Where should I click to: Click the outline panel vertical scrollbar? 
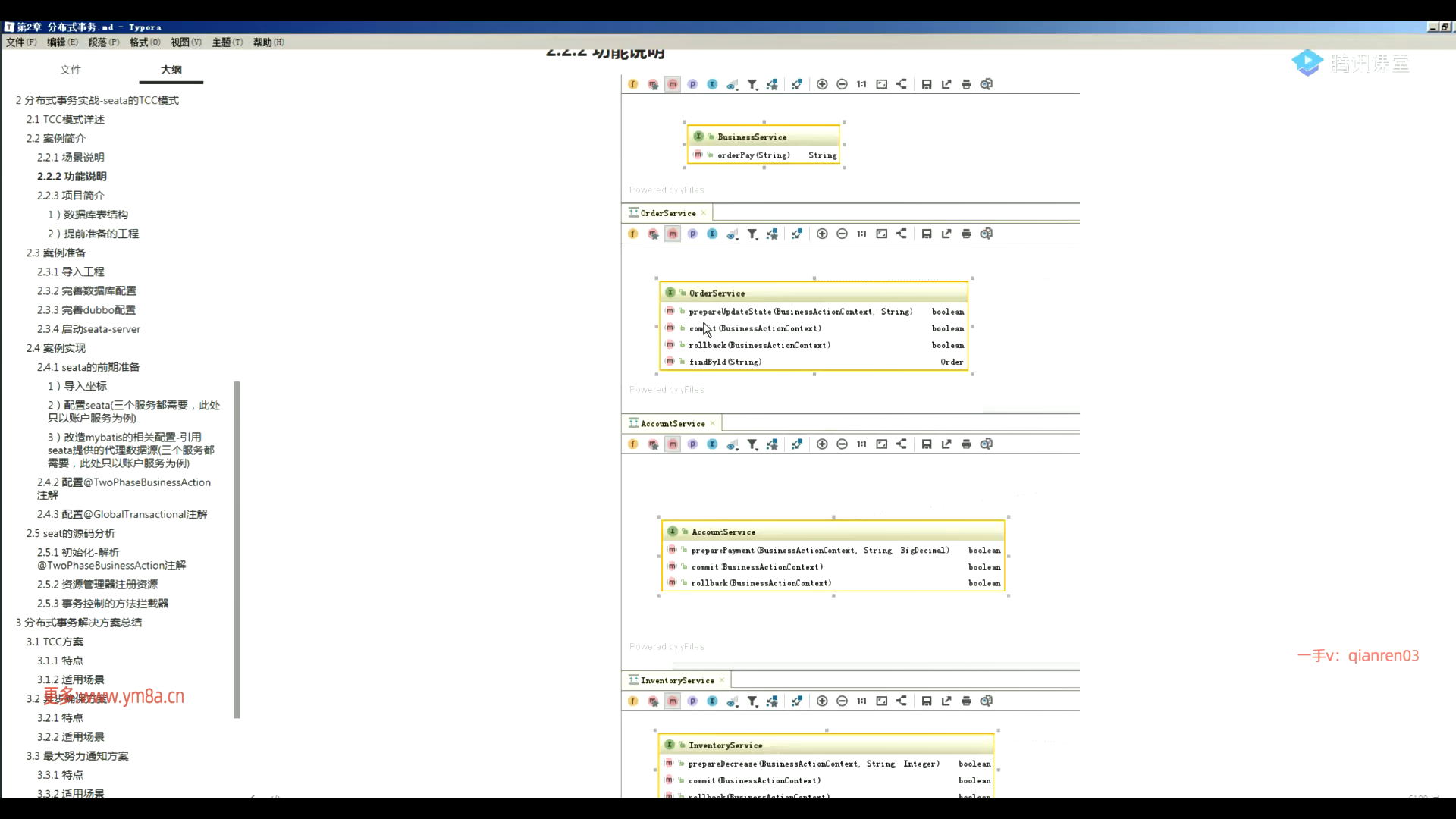pos(237,549)
